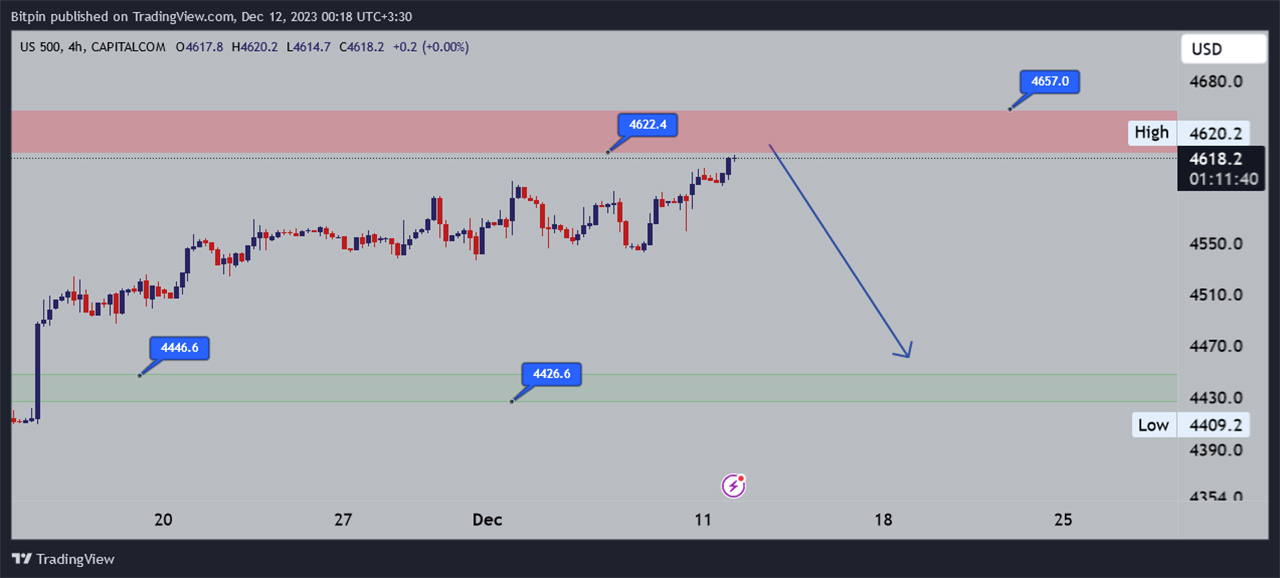Viewport: 1280px width, 578px height.
Task: Click the Dec label on time axis
Action: (x=487, y=520)
